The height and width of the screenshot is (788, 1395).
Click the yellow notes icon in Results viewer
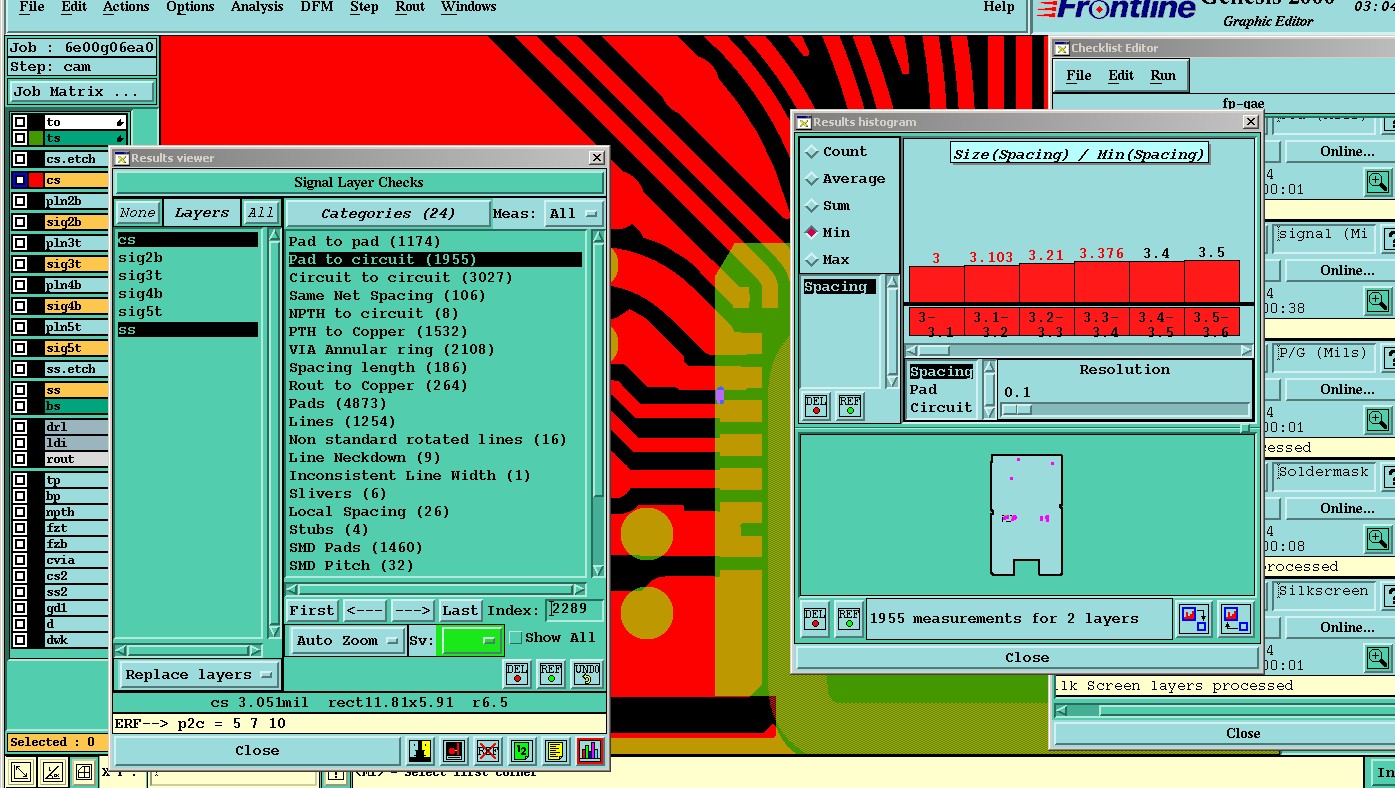click(555, 751)
